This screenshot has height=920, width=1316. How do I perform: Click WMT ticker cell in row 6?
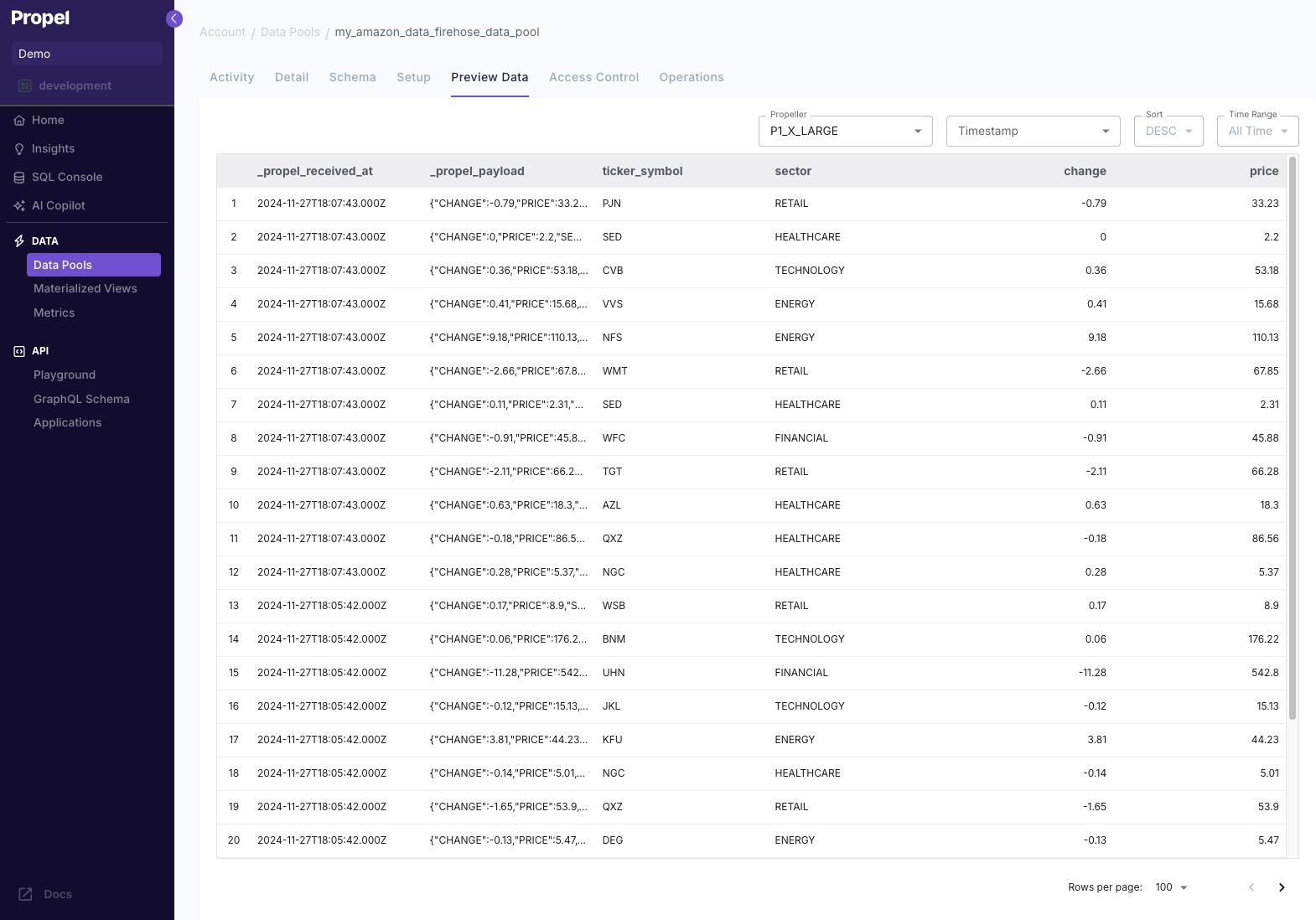pos(615,371)
